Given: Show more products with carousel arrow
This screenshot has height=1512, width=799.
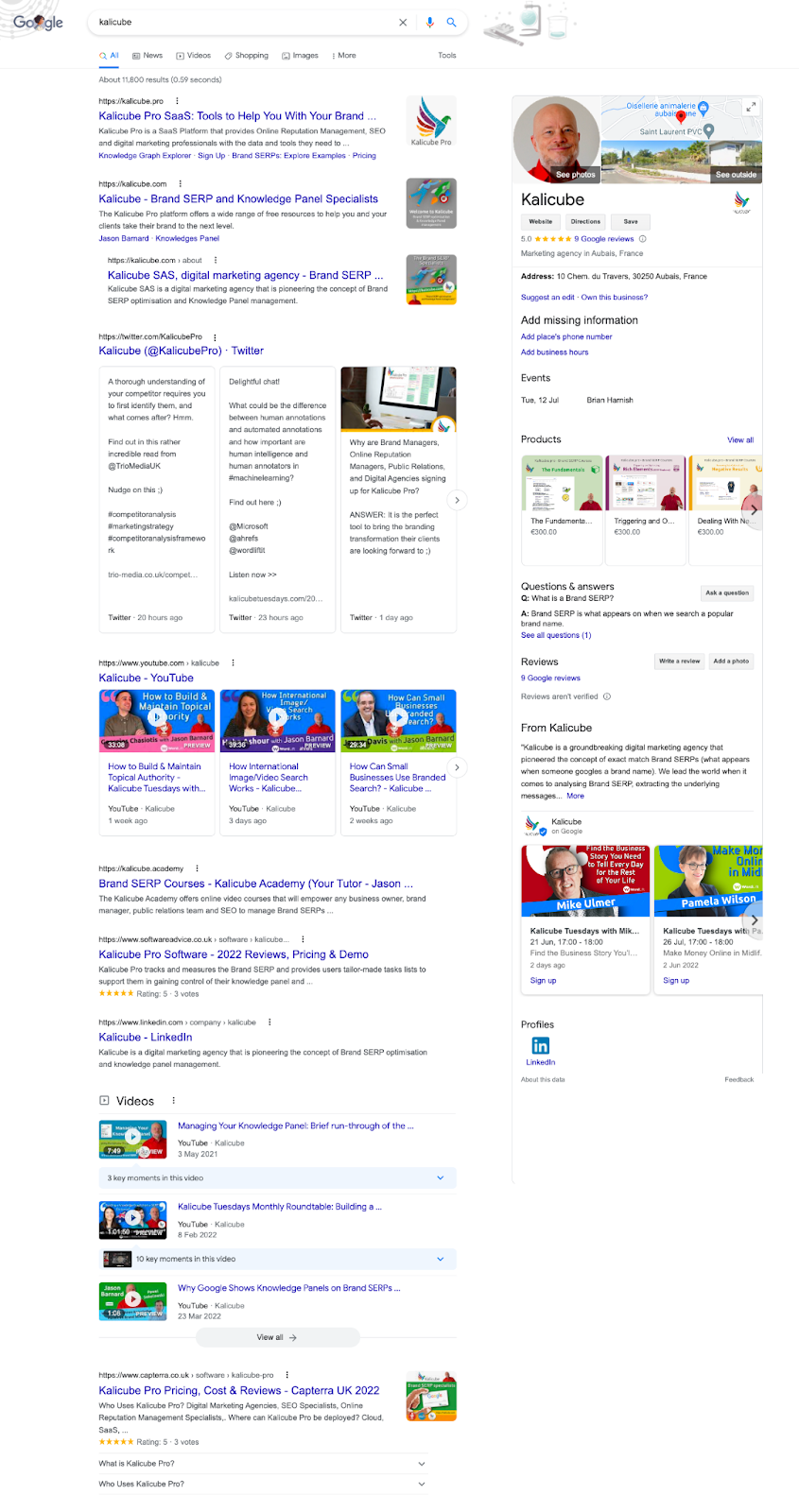Looking at the screenshot, I should coord(755,509).
